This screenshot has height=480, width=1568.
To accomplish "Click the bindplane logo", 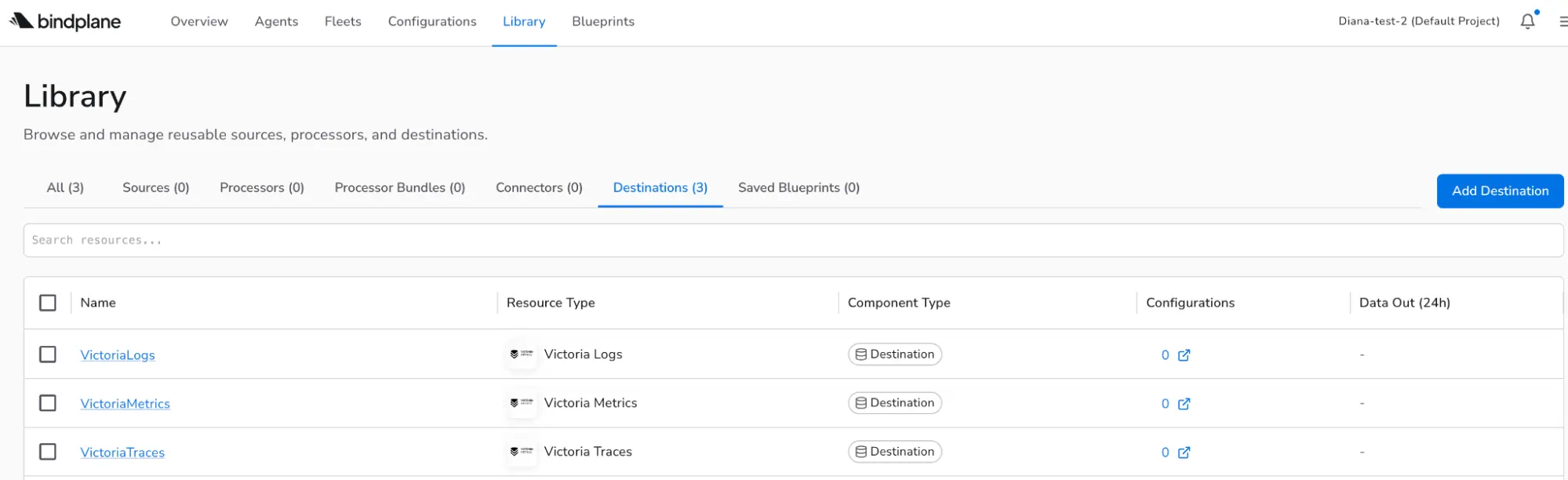I will (x=65, y=21).
